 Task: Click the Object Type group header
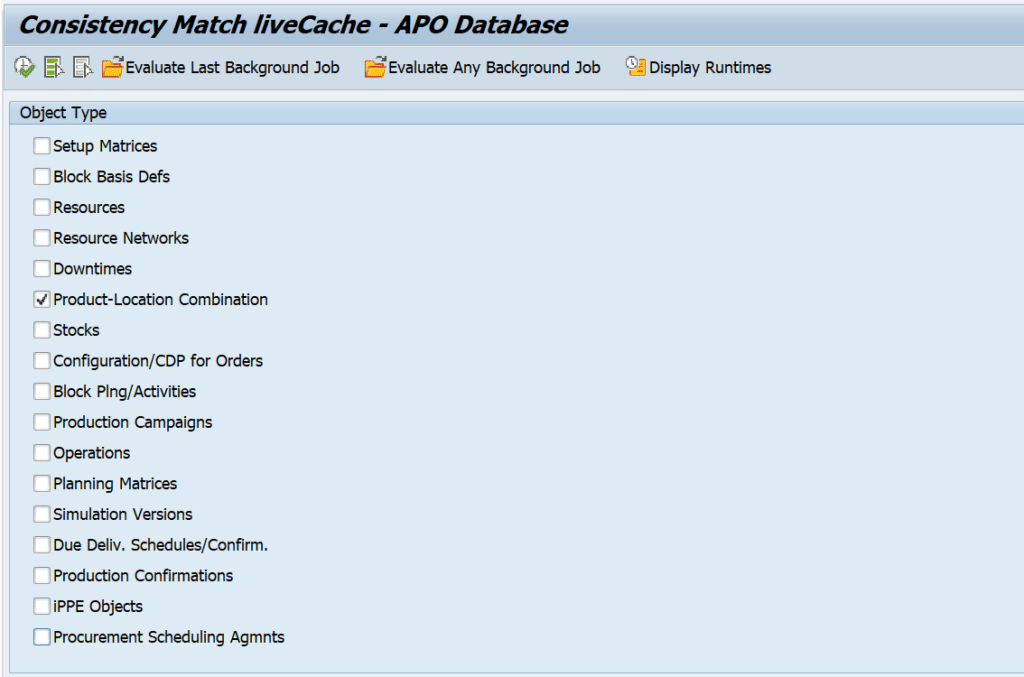point(63,113)
